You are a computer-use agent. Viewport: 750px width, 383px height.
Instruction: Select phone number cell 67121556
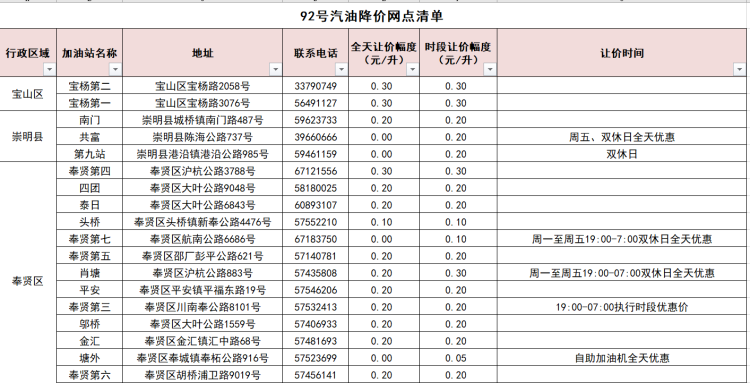(x=315, y=171)
